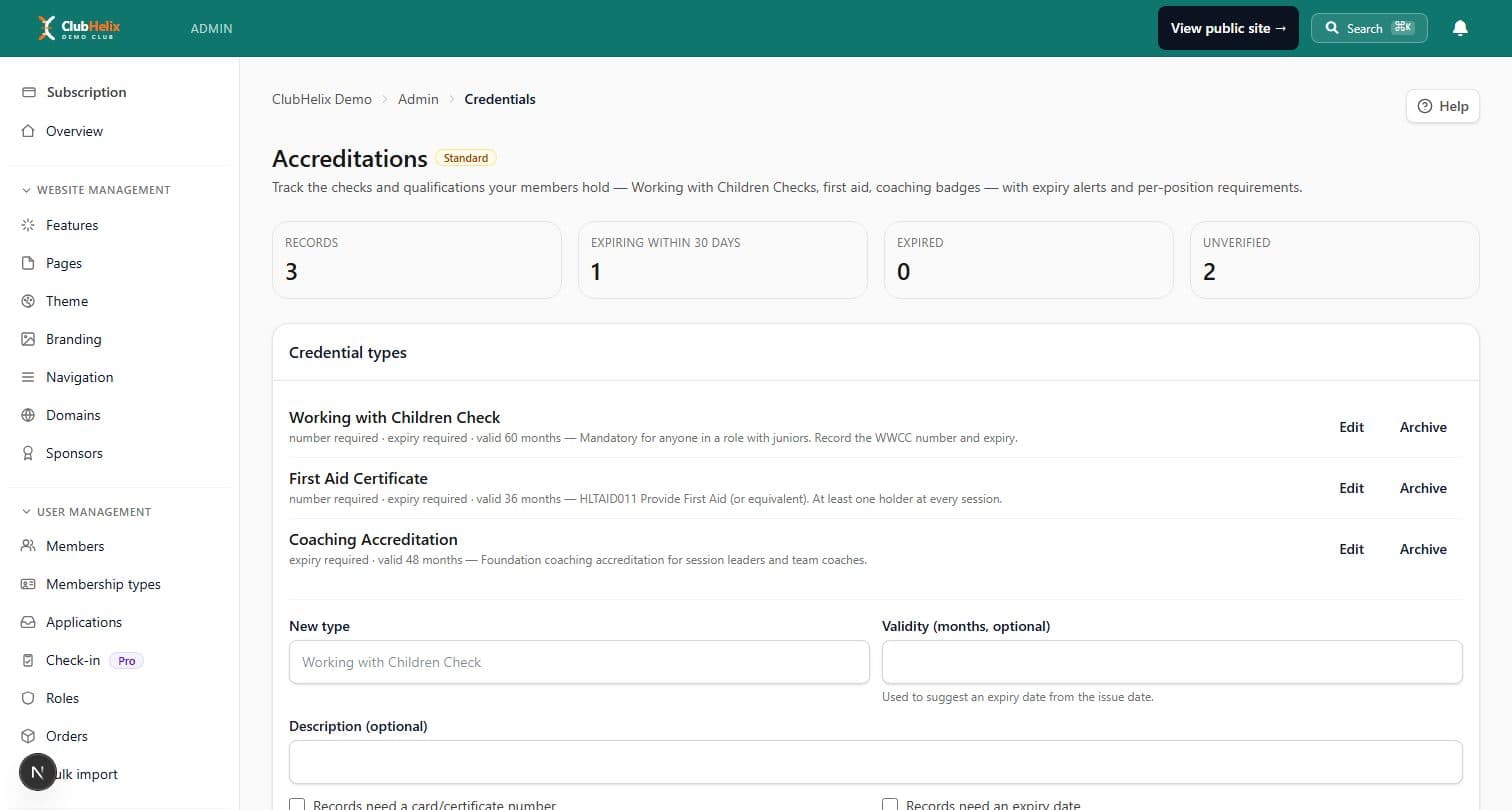The height and width of the screenshot is (810, 1512).
Task: Click the Membership types card icon
Action: coord(28,584)
